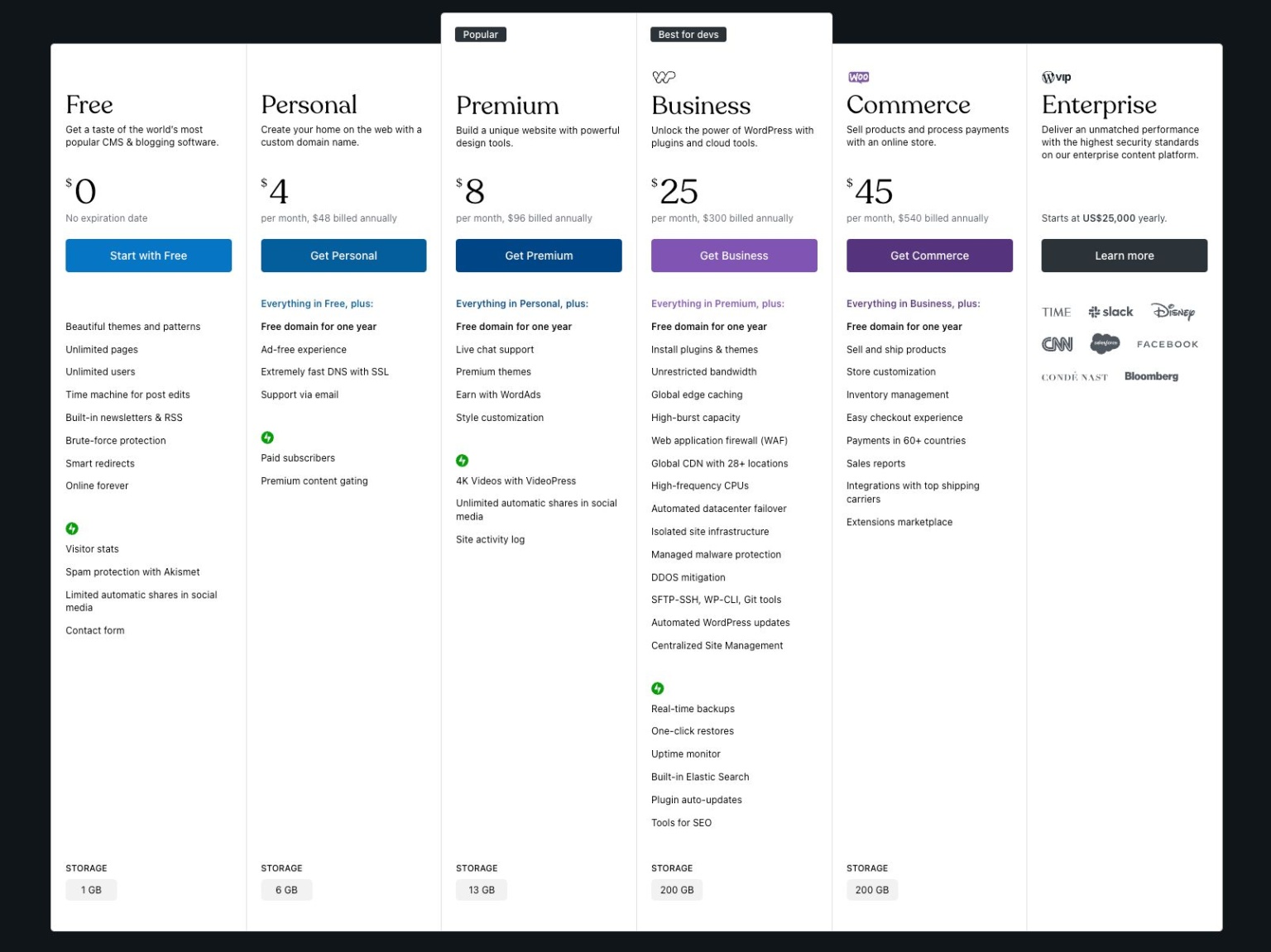Click the CNN logo under Enterprise
The image size is (1271, 952).
point(1057,344)
